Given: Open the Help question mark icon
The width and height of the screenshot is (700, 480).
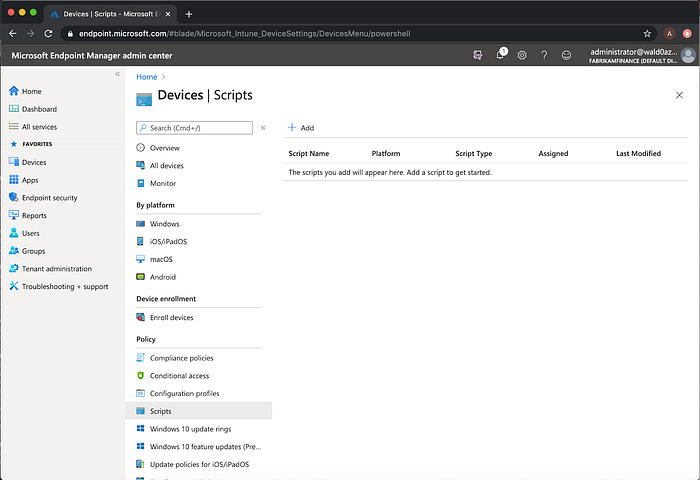Looking at the screenshot, I should tap(544, 55).
